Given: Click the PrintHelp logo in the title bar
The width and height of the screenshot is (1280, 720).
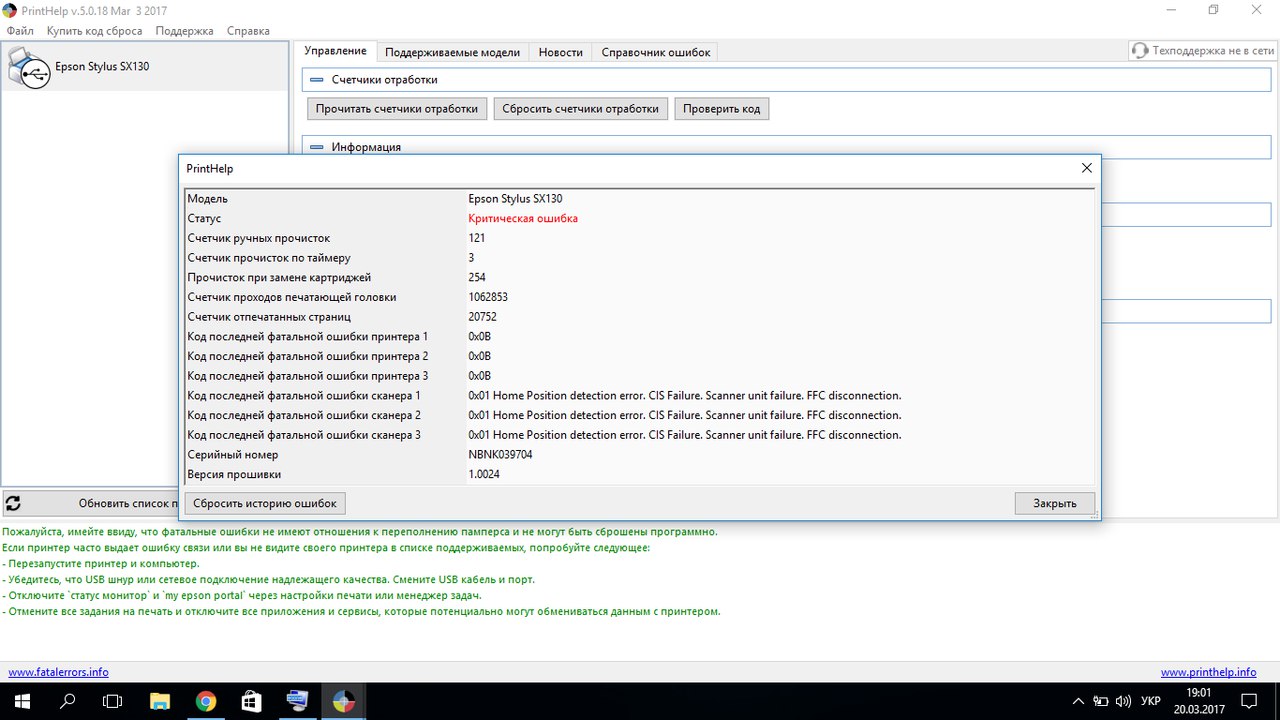Looking at the screenshot, I should pyautogui.click(x=9, y=9).
